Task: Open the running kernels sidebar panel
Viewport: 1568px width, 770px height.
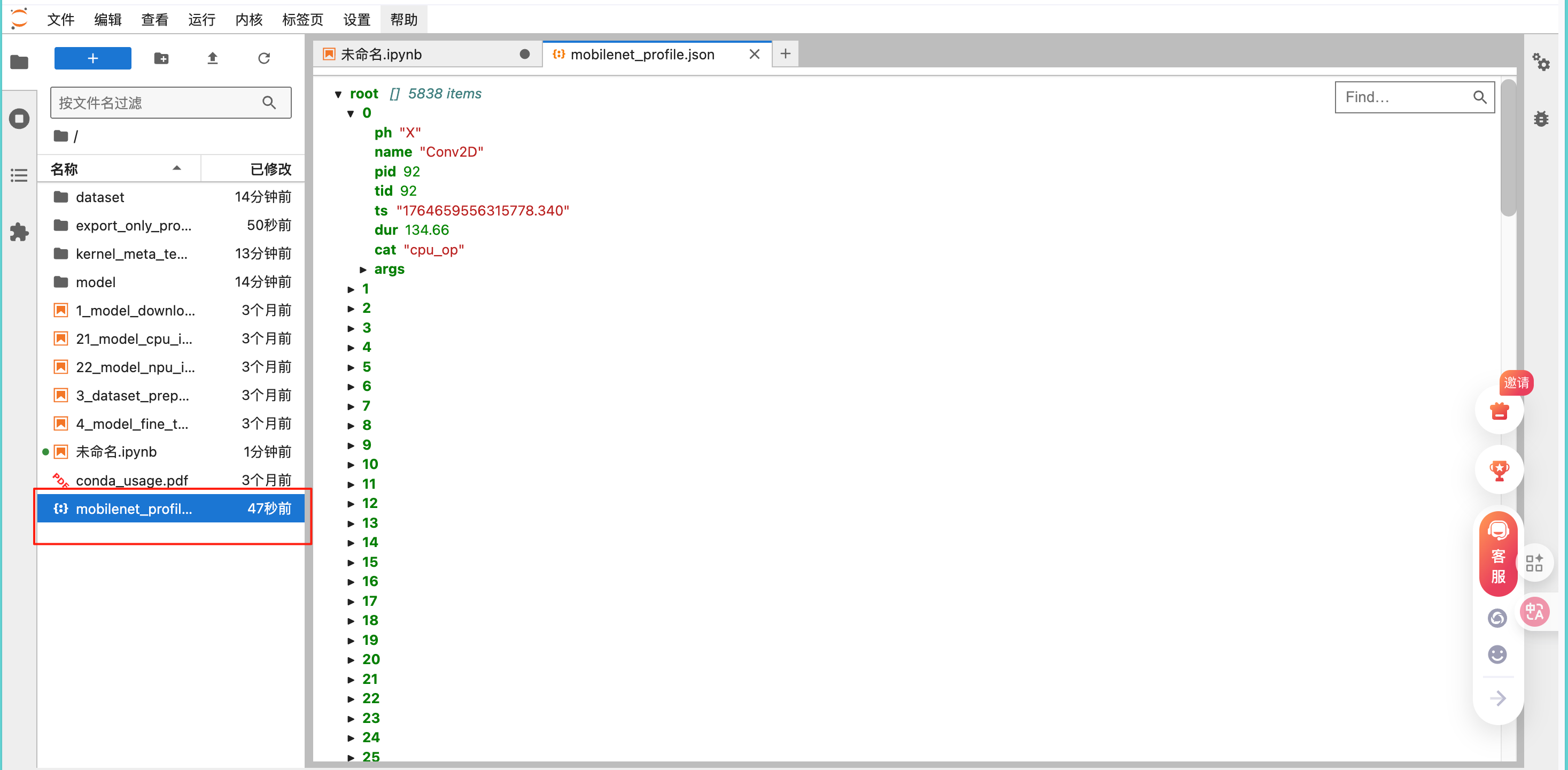Action: pyautogui.click(x=19, y=118)
